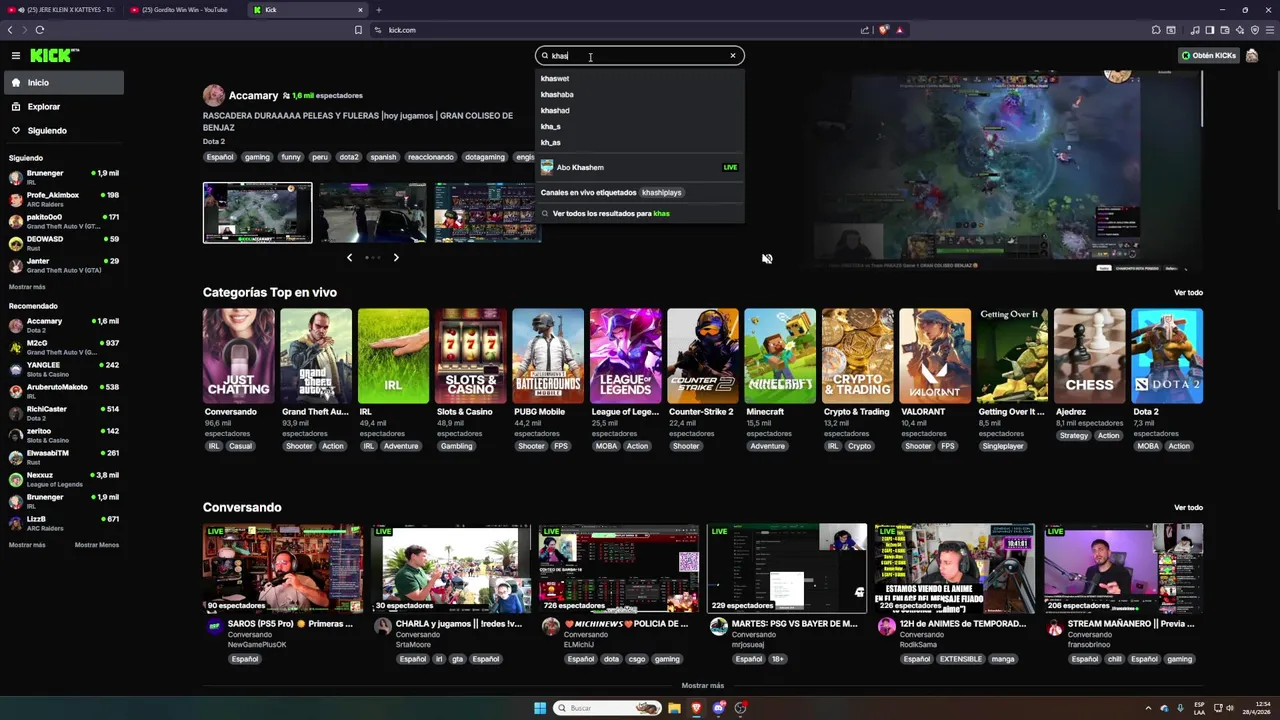View all results for khas

pyautogui.click(x=640, y=213)
